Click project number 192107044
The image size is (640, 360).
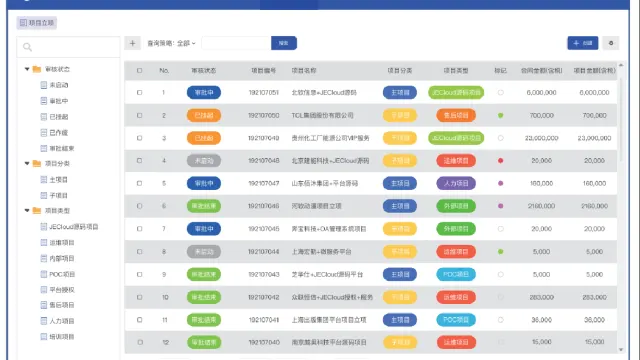[x=264, y=252]
